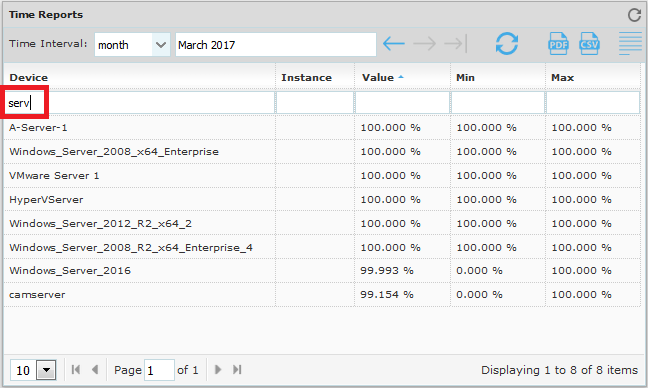Jump to latest time period arrow
The width and height of the screenshot is (648, 388).
456,44
